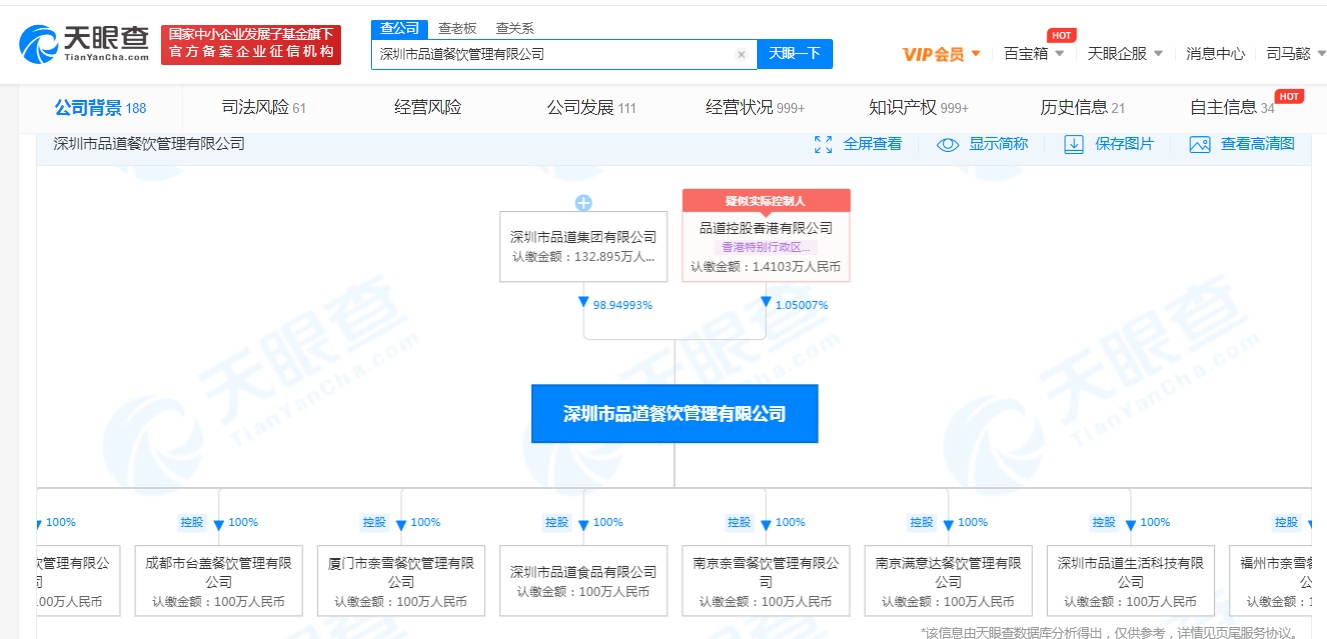Open the 自主信息 section tab
This screenshot has width=1327, height=639.
click(1232, 108)
